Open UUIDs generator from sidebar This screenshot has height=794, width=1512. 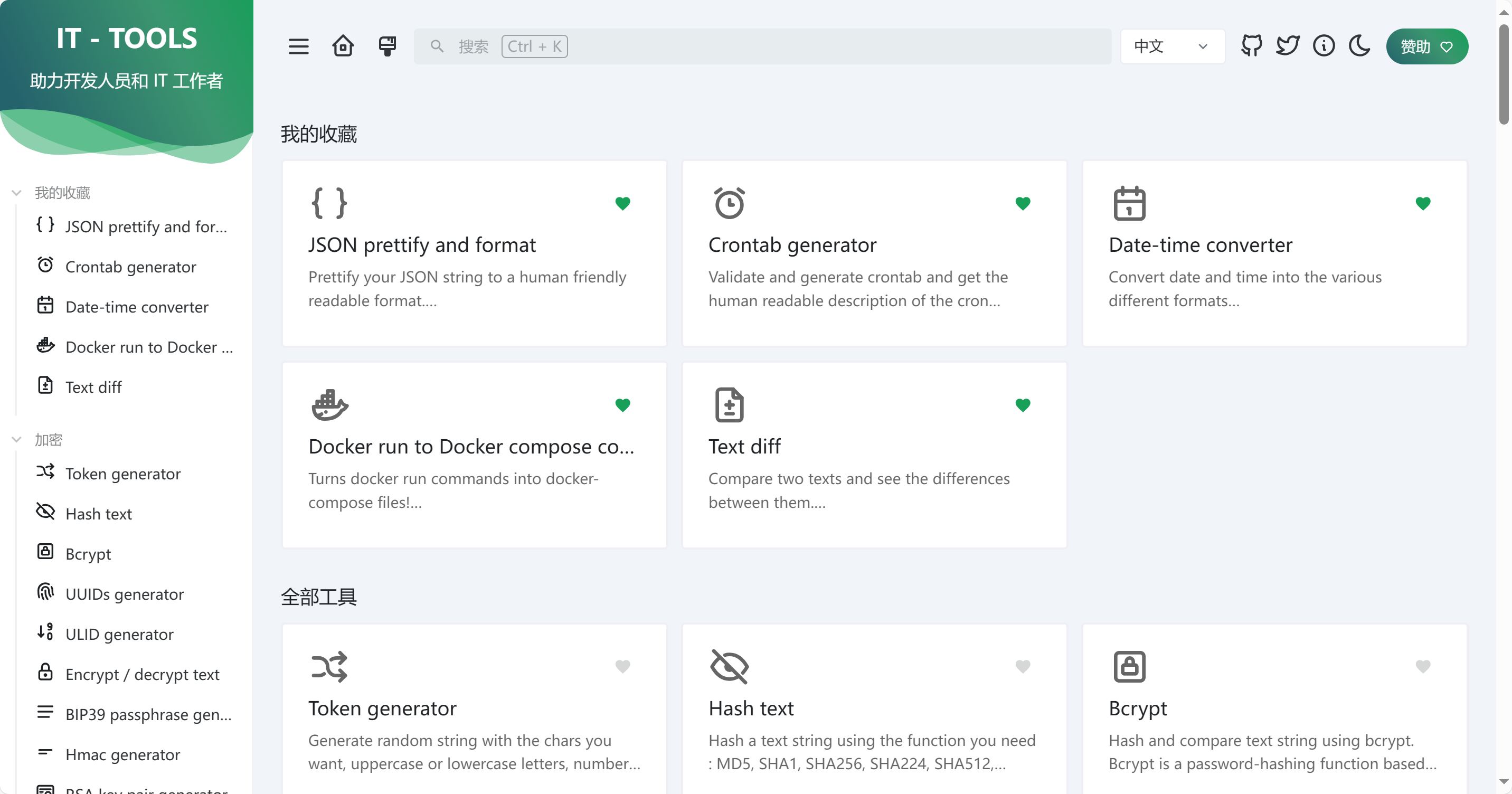[125, 594]
